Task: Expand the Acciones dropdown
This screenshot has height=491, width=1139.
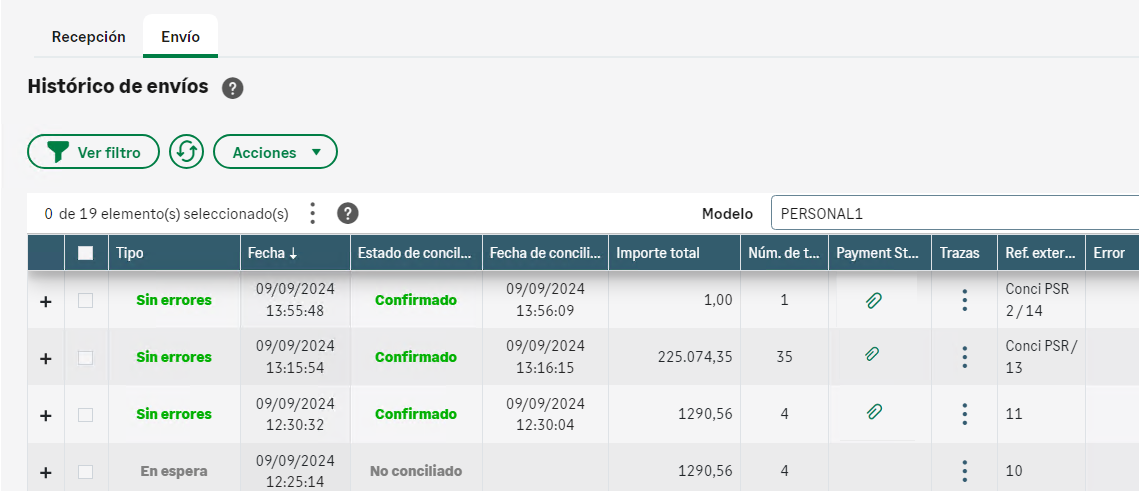Action: 276,152
